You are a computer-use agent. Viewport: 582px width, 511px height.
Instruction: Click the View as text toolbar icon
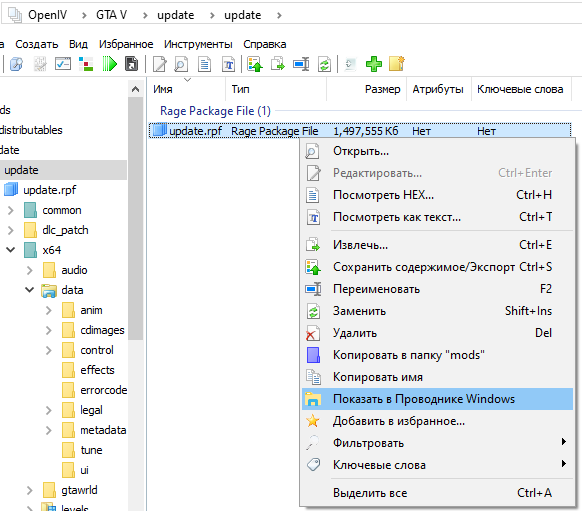(228, 64)
